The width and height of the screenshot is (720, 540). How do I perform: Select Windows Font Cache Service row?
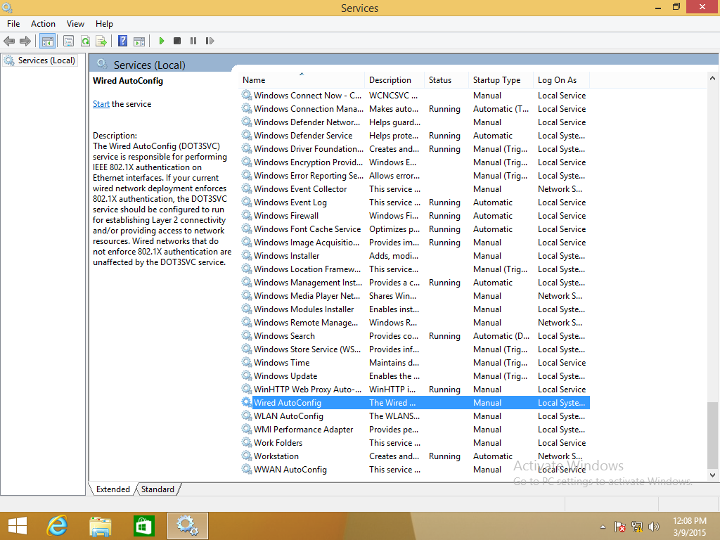tap(415, 229)
